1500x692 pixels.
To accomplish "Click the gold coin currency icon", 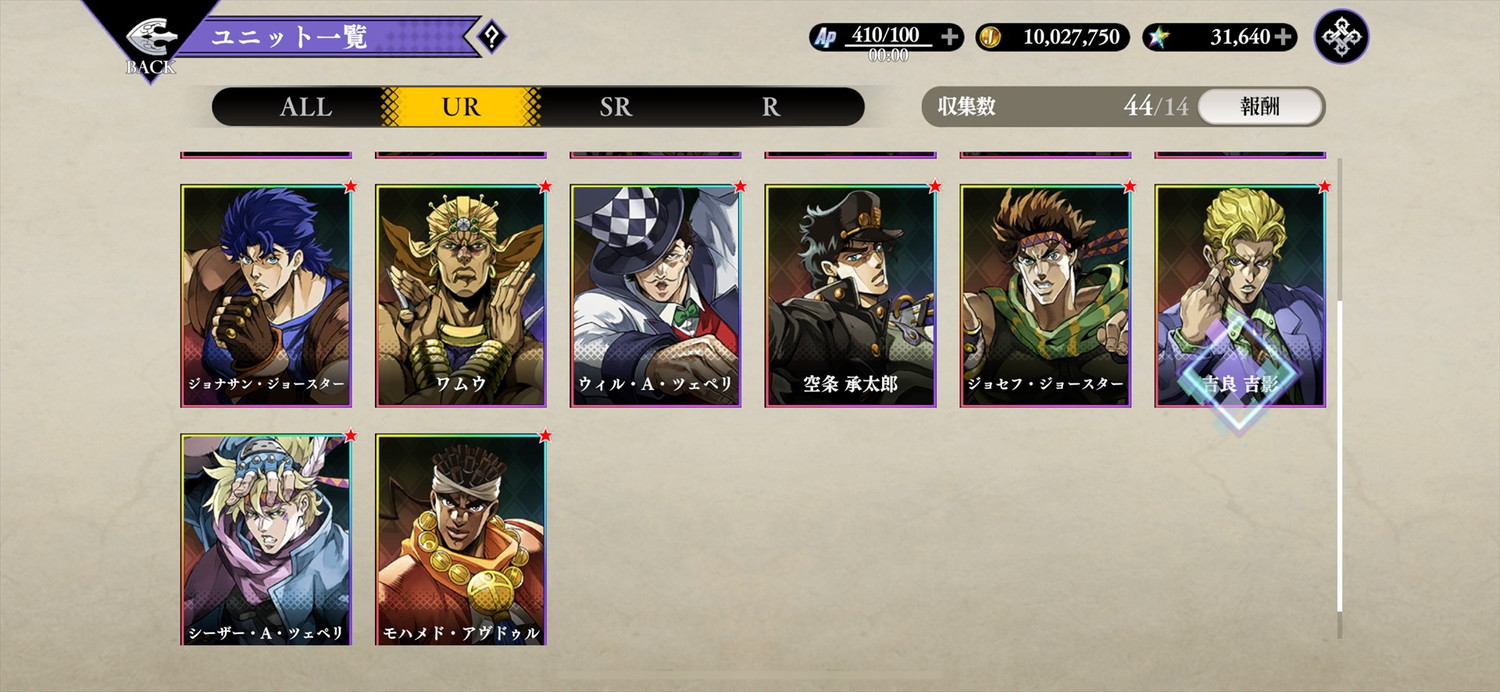I will click(990, 38).
